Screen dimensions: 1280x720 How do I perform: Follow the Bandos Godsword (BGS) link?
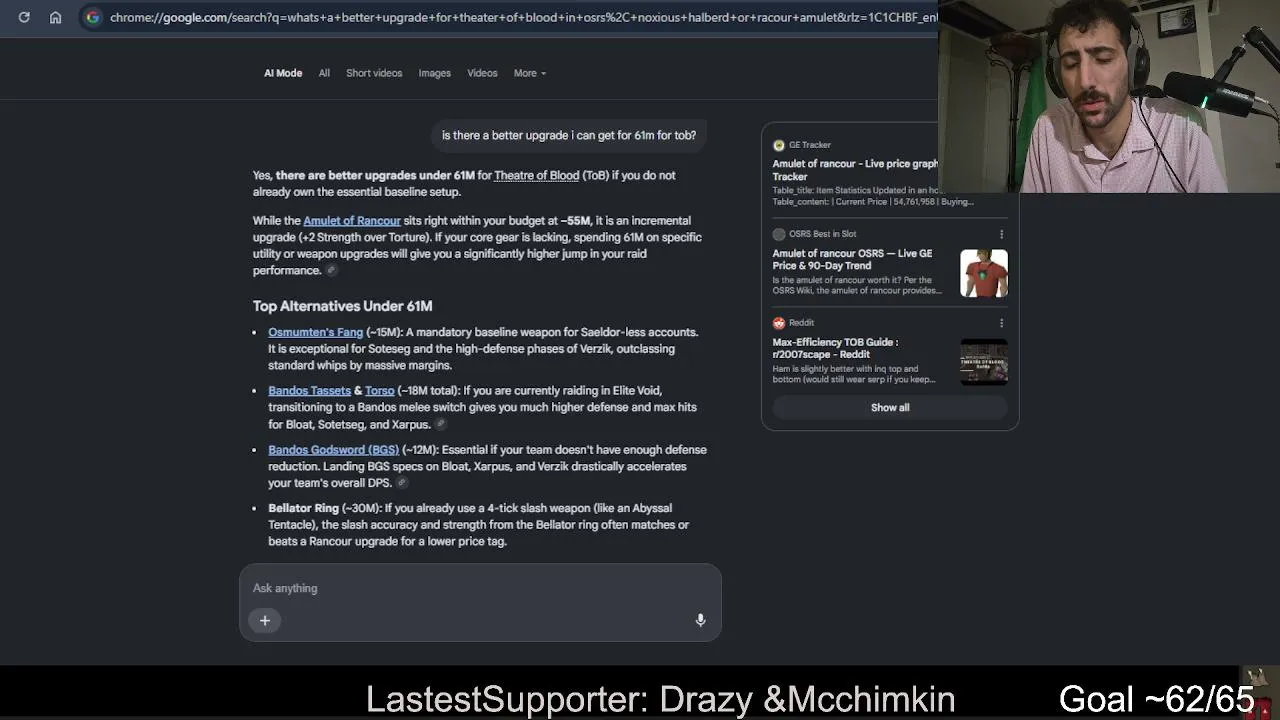coord(333,450)
